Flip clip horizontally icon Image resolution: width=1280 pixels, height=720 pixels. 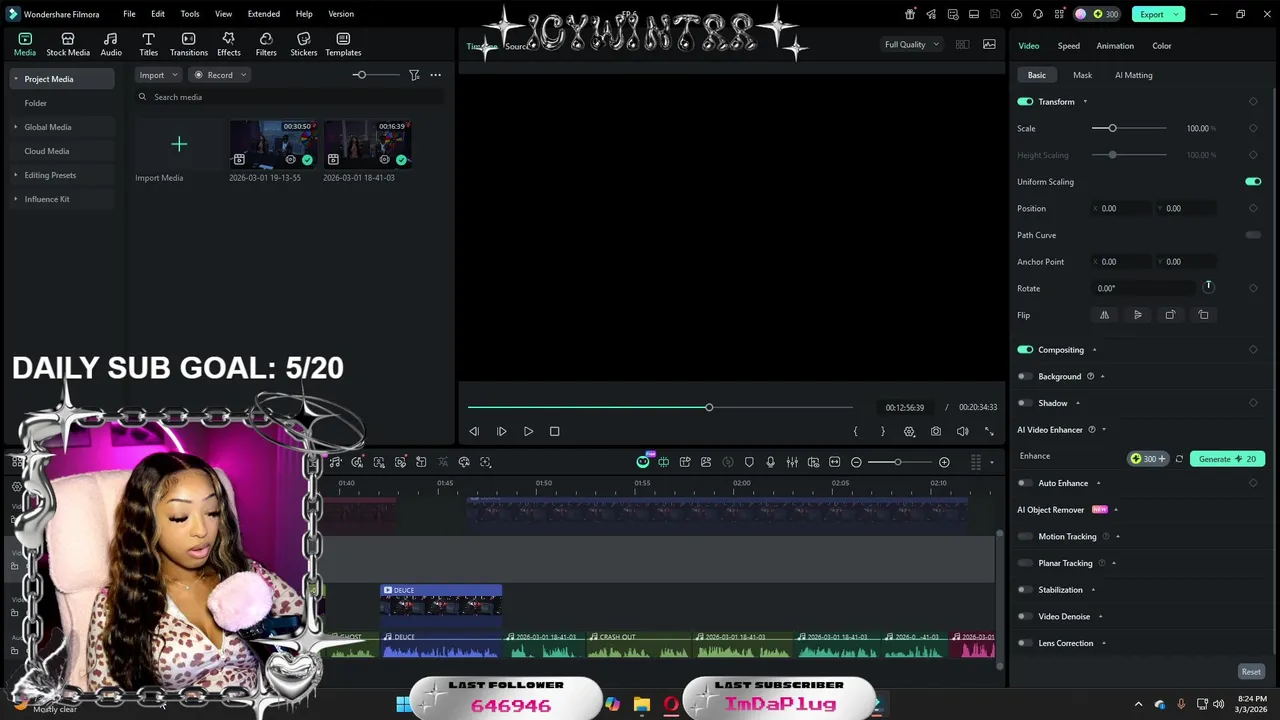(x=1105, y=315)
